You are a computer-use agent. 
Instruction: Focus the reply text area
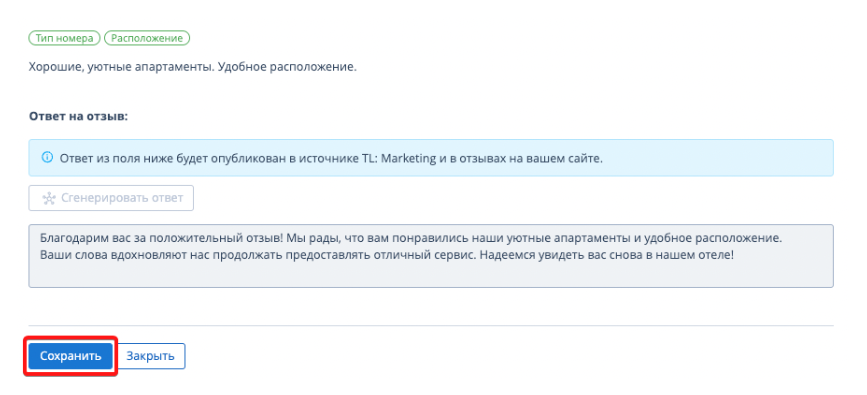point(431,256)
